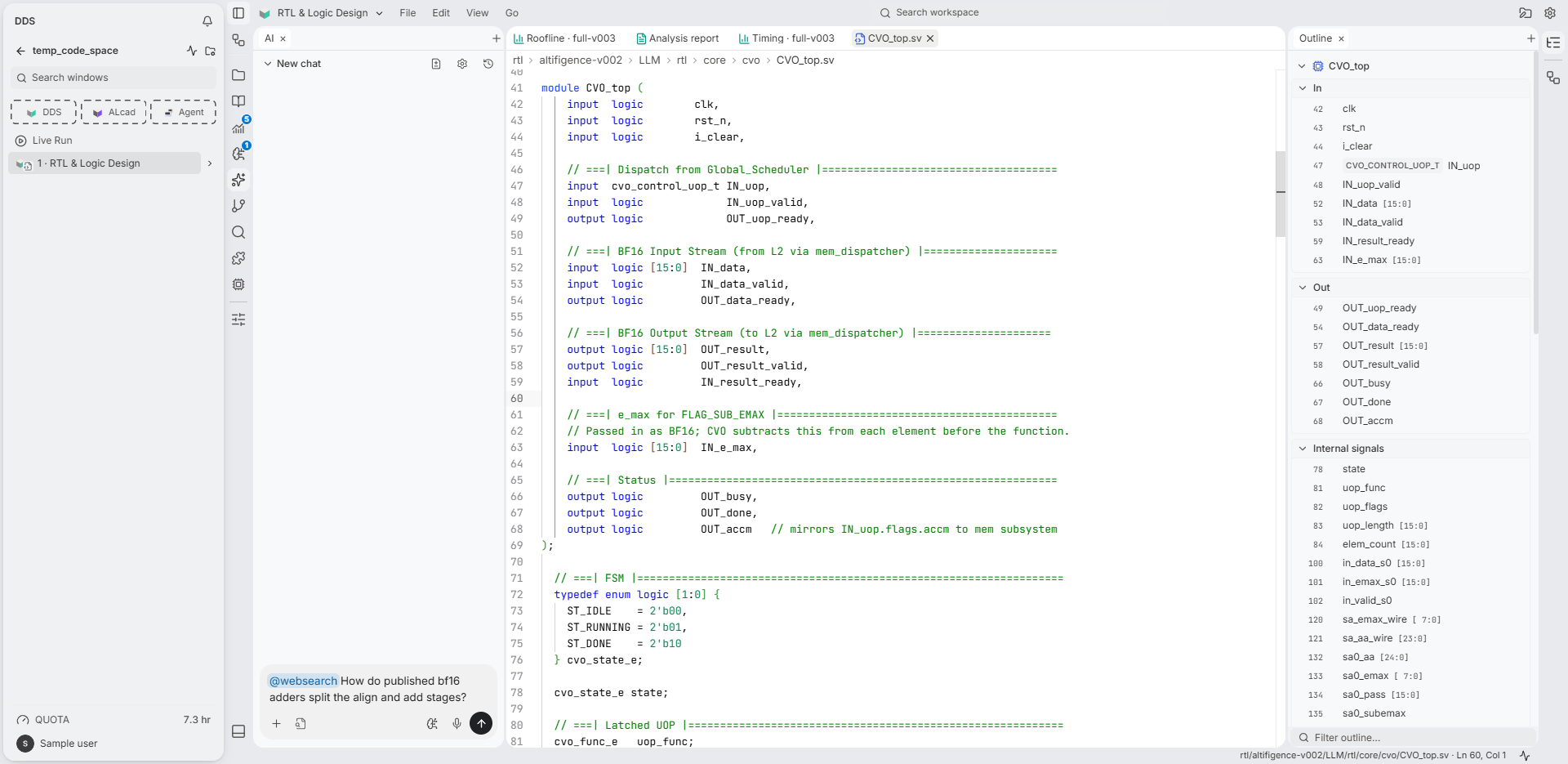Click the activity pulse icon beside temp_code_space
This screenshot has width=1568, height=764.
pyautogui.click(x=192, y=51)
